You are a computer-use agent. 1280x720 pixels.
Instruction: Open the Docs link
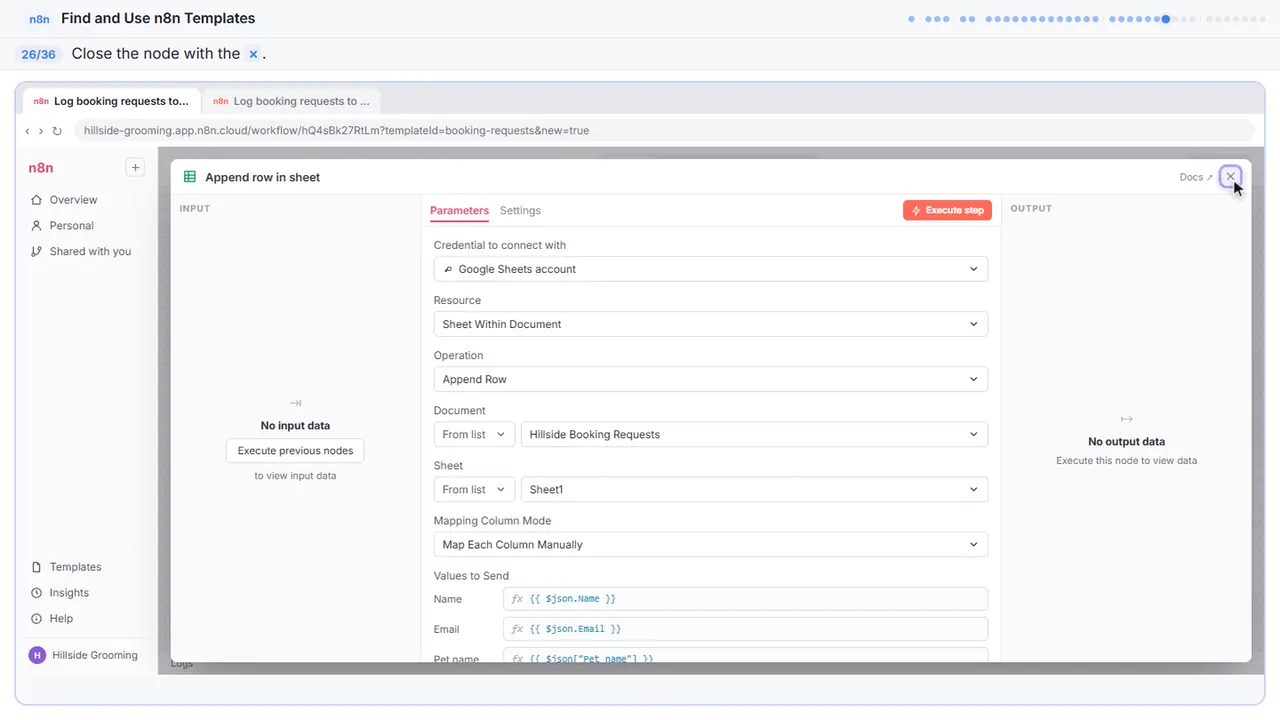(1196, 177)
